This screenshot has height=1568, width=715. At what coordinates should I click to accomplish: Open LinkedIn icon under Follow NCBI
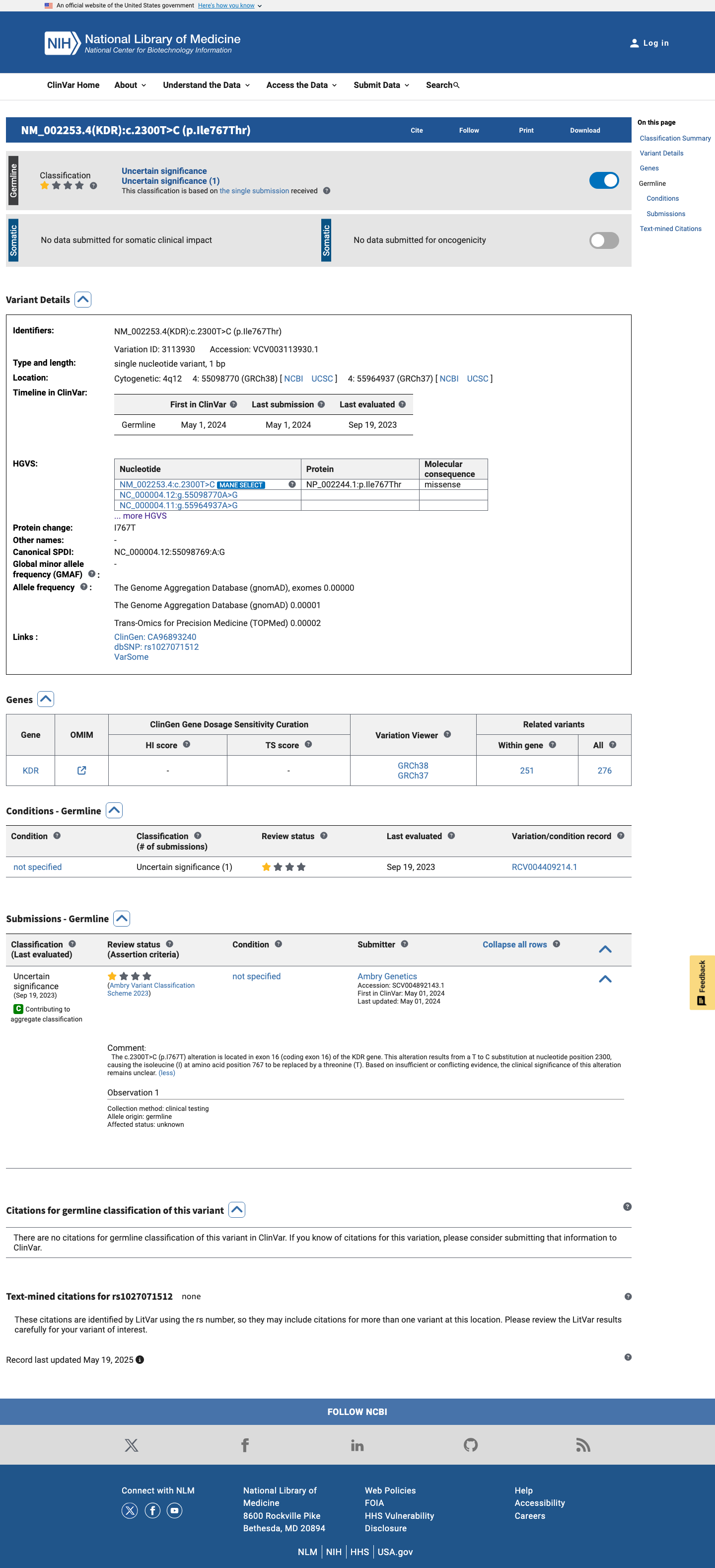click(x=357, y=1445)
